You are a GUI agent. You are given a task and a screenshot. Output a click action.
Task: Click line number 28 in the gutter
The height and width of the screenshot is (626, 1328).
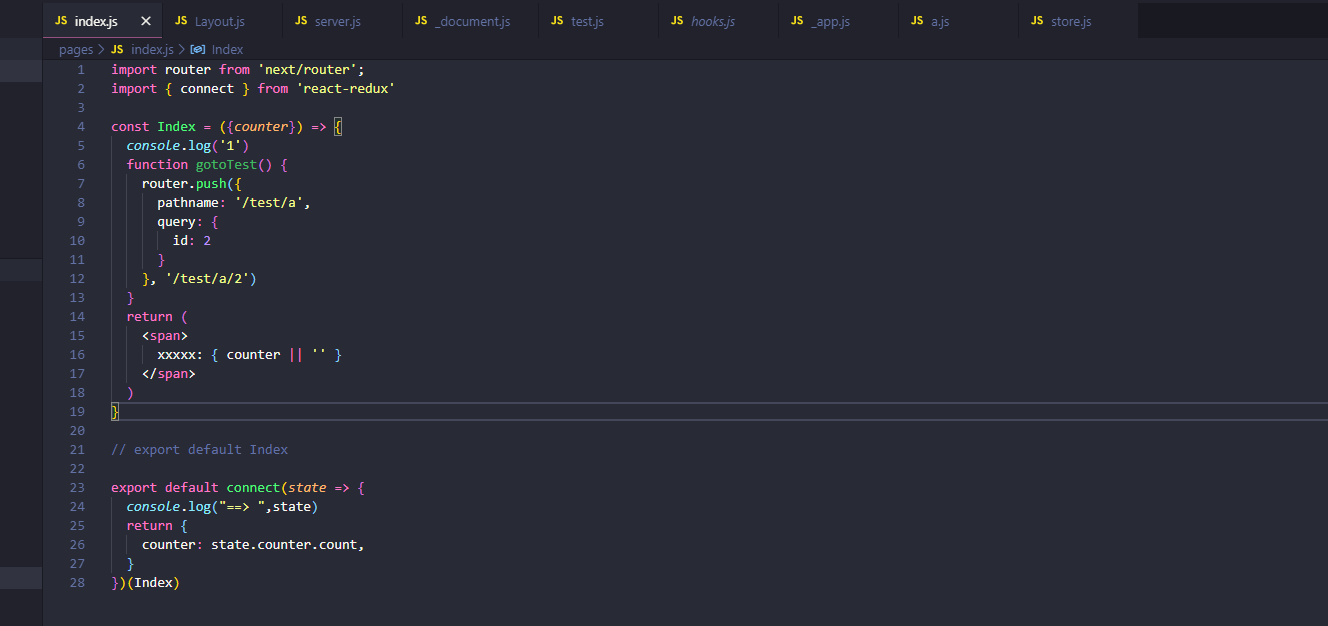(78, 583)
